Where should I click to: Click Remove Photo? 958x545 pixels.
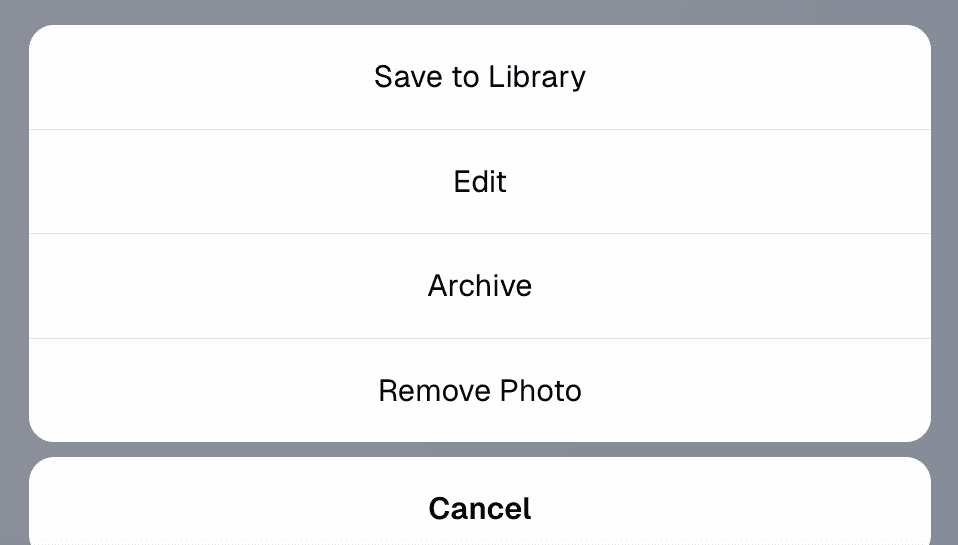(x=480, y=390)
